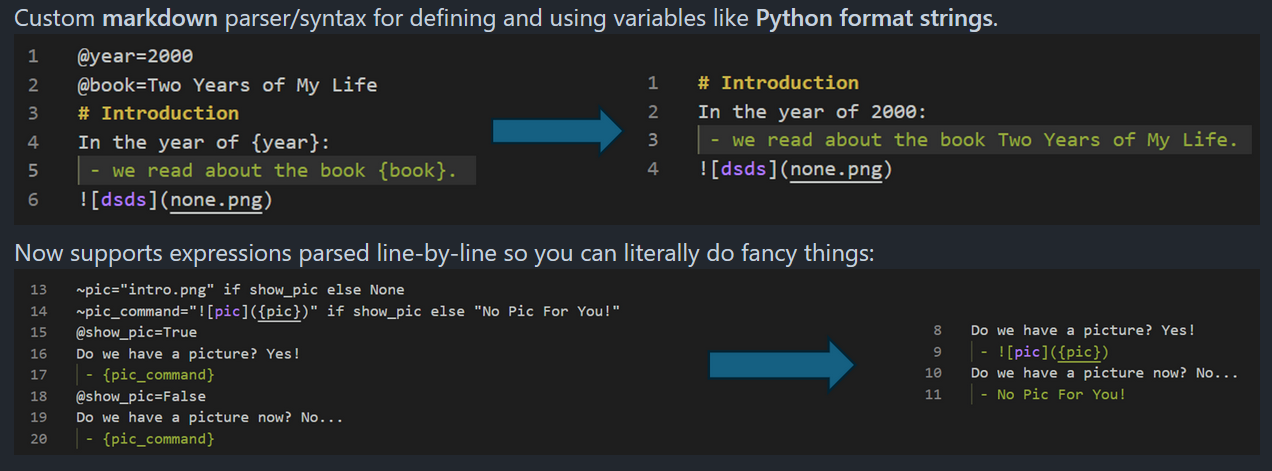Click line number 20 in the gutter

[38, 439]
